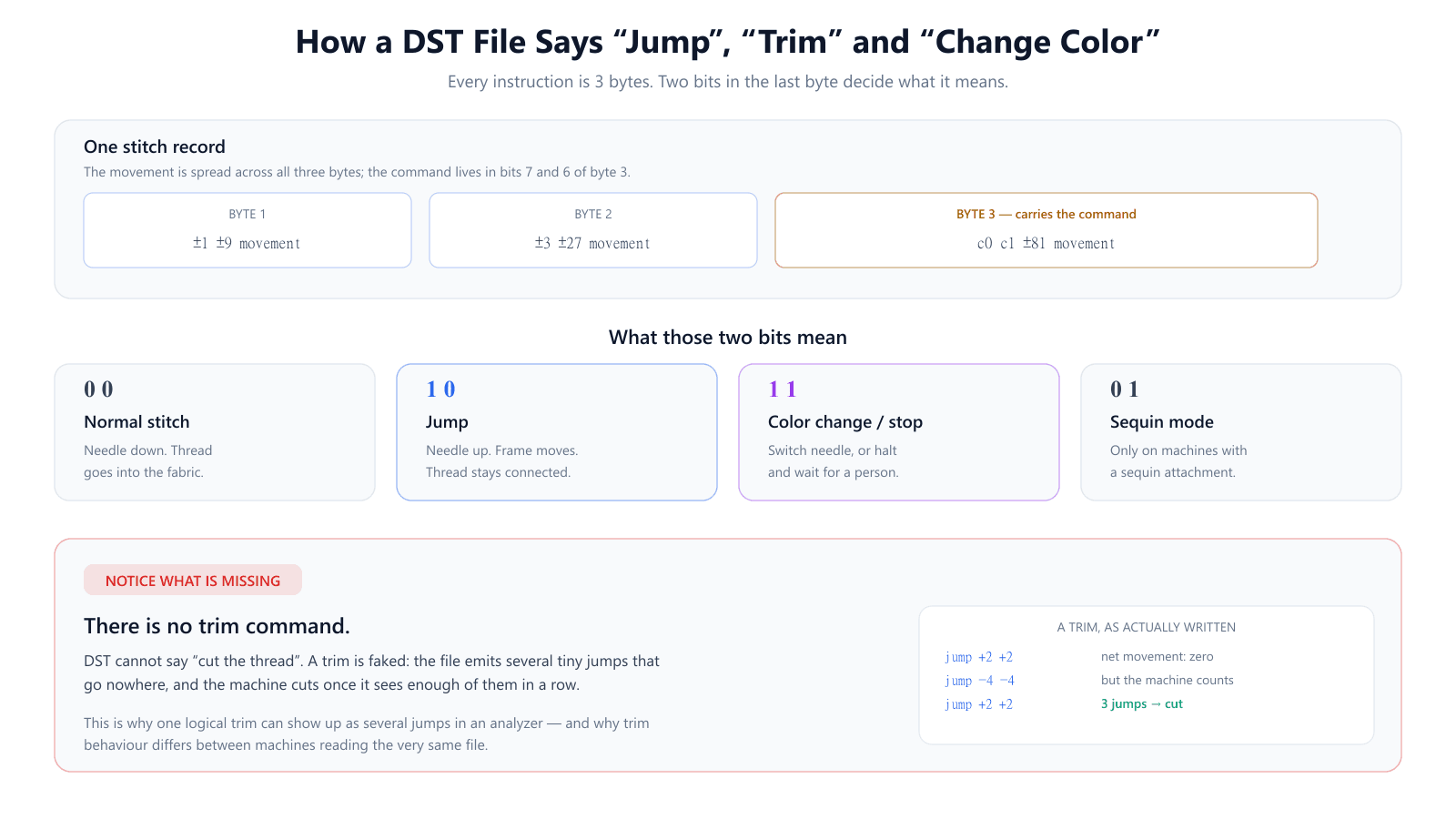Viewport: 1456px width, 819px height.
Task: Click the subtitle 'Every instruction is 3 bytes'
Action: (x=728, y=82)
